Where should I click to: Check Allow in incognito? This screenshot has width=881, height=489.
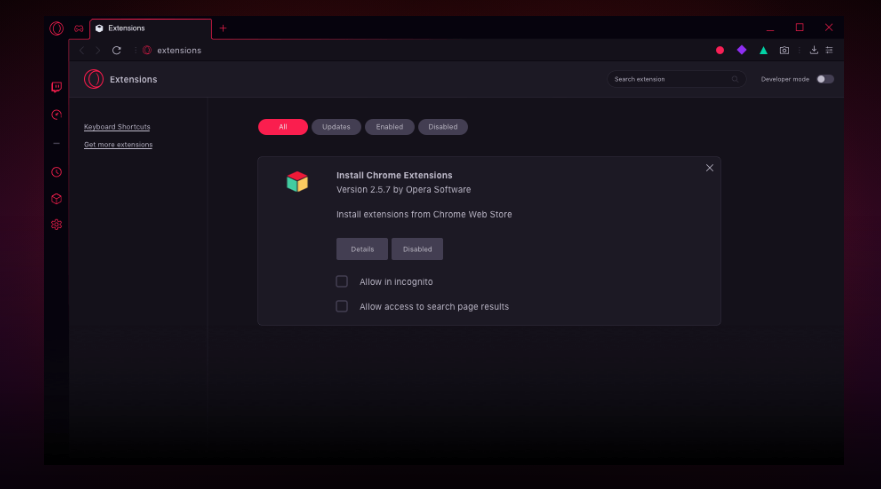pyautogui.click(x=342, y=282)
